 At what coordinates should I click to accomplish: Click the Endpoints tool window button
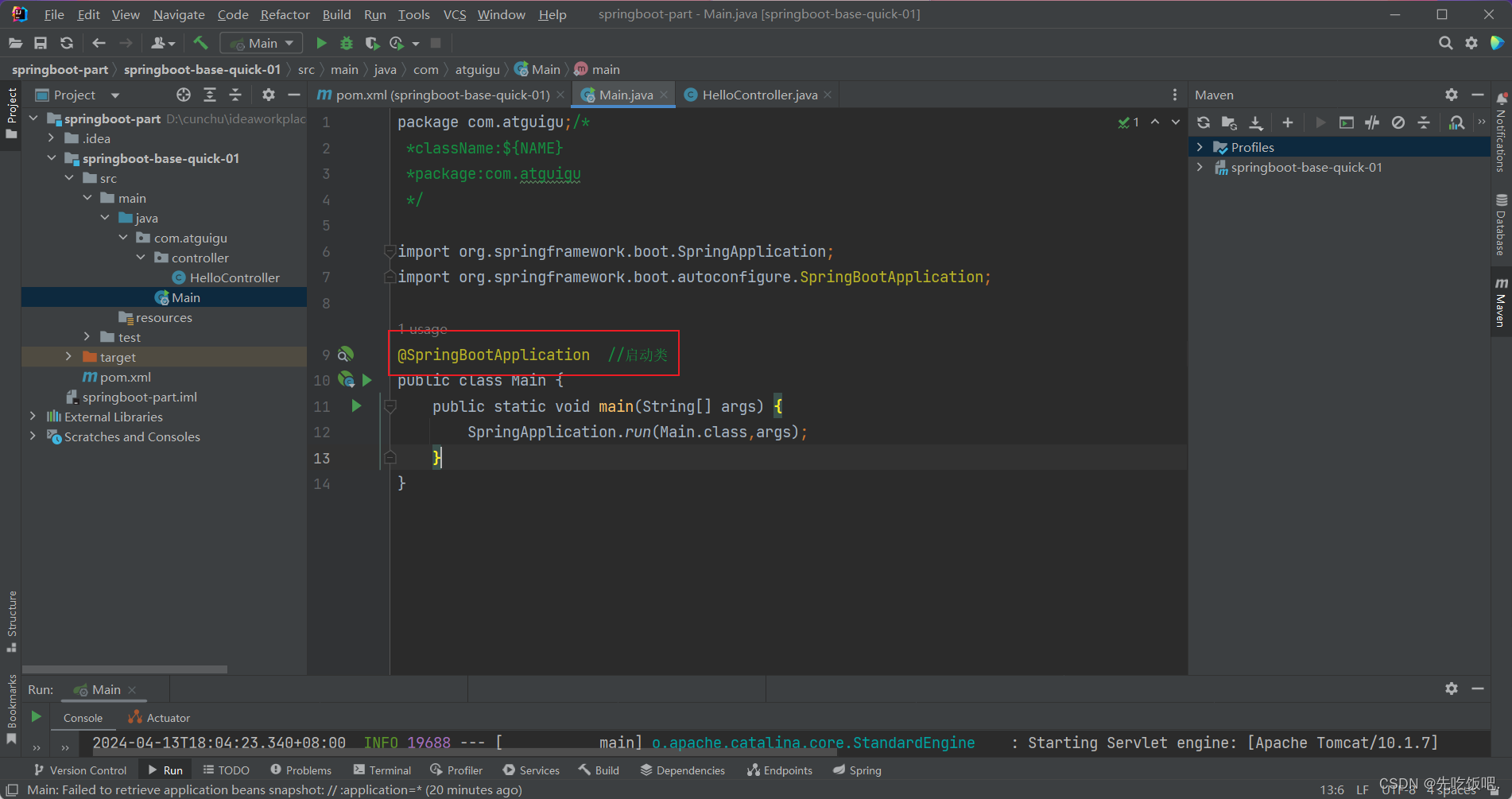click(779, 770)
